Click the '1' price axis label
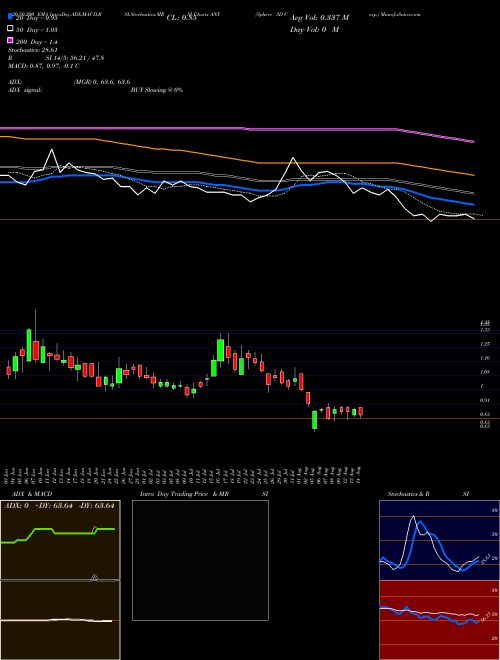Viewport: 500px width, 660px height. (x=482, y=386)
